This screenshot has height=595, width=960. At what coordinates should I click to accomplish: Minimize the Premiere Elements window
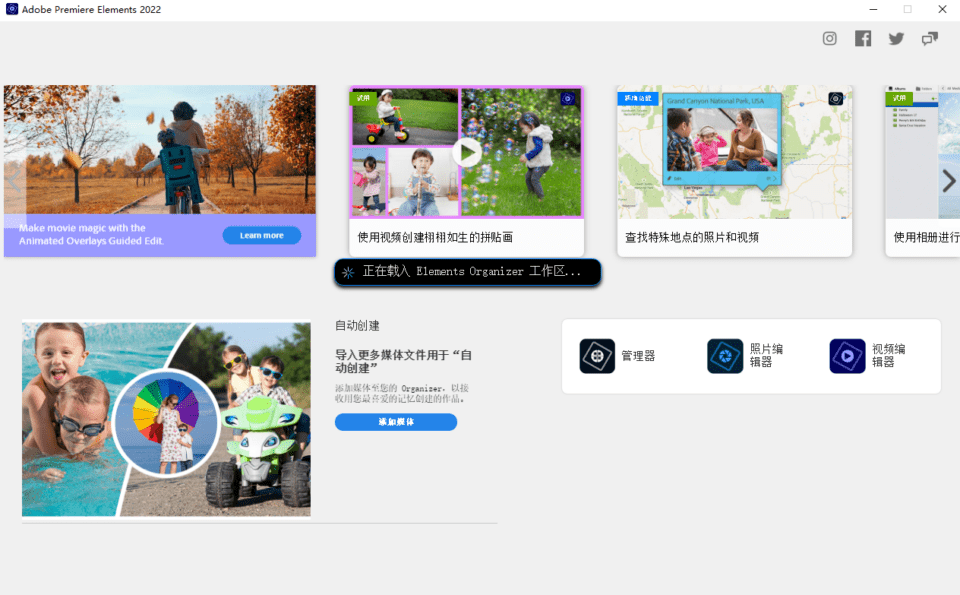click(873, 9)
